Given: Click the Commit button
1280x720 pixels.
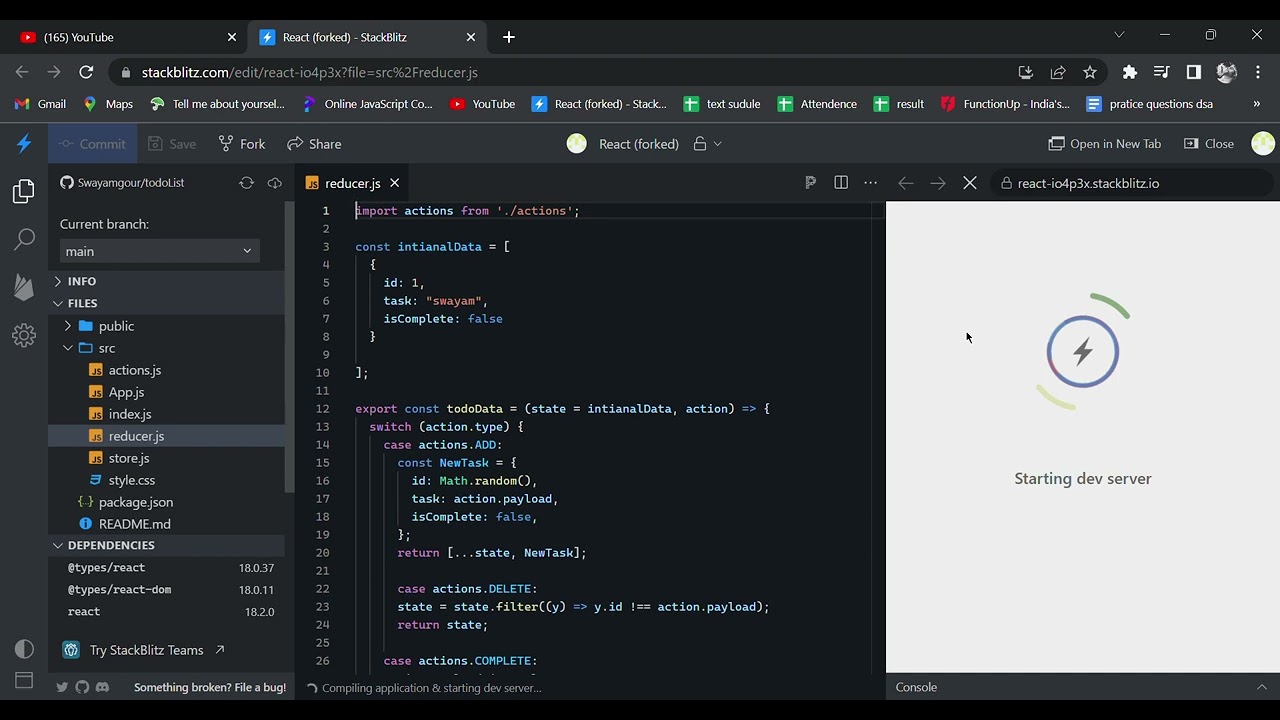Looking at the screenshot, I should point(92,144).
